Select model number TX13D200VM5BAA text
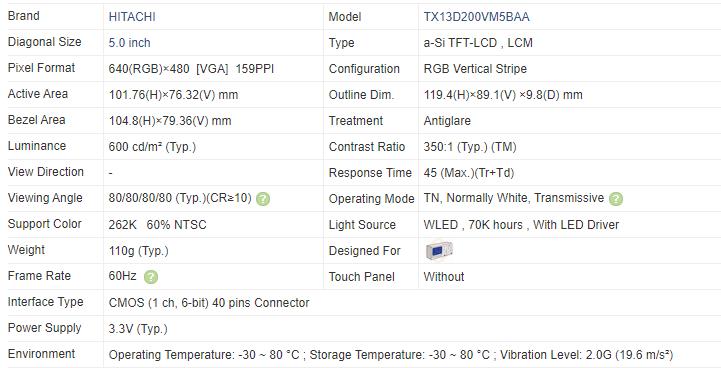The height and width of the screenshot is (368, 721). tap(476, 17)
